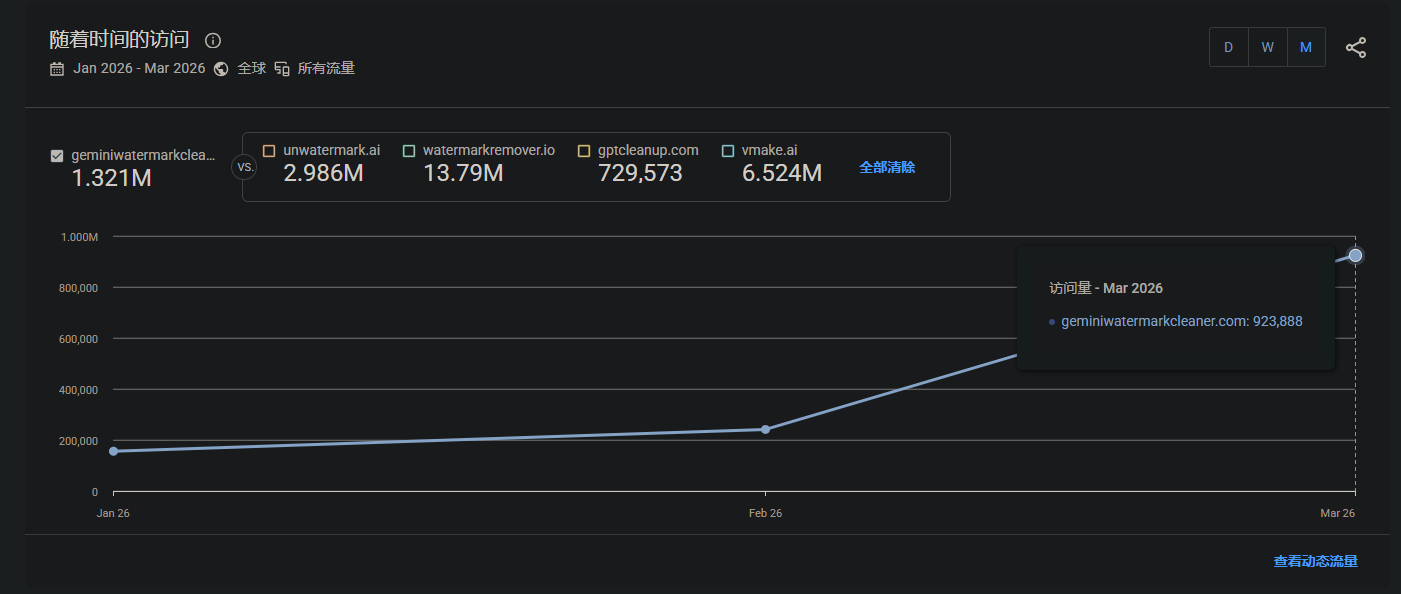Click the Feb 26 data point on line

pyautogui.click(x=765, y=429)
